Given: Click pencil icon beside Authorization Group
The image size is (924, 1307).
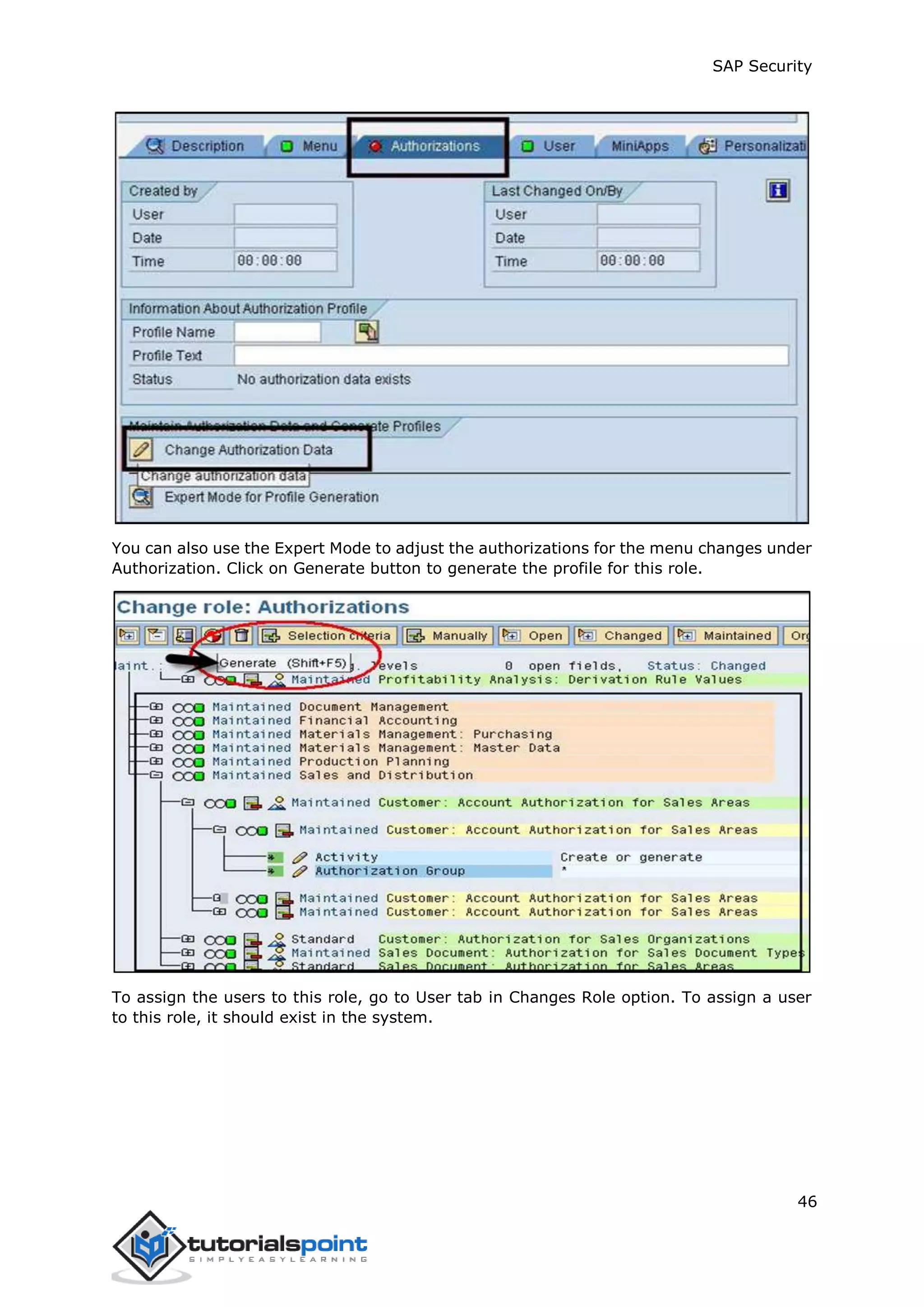Looking at the screenshot, I should pos(300,871).
